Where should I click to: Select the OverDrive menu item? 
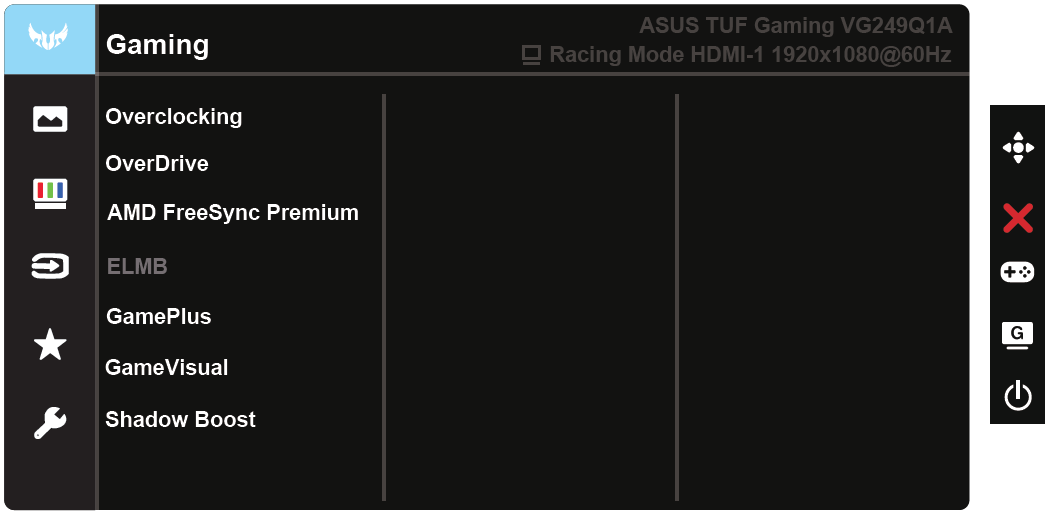coord(157,163)
